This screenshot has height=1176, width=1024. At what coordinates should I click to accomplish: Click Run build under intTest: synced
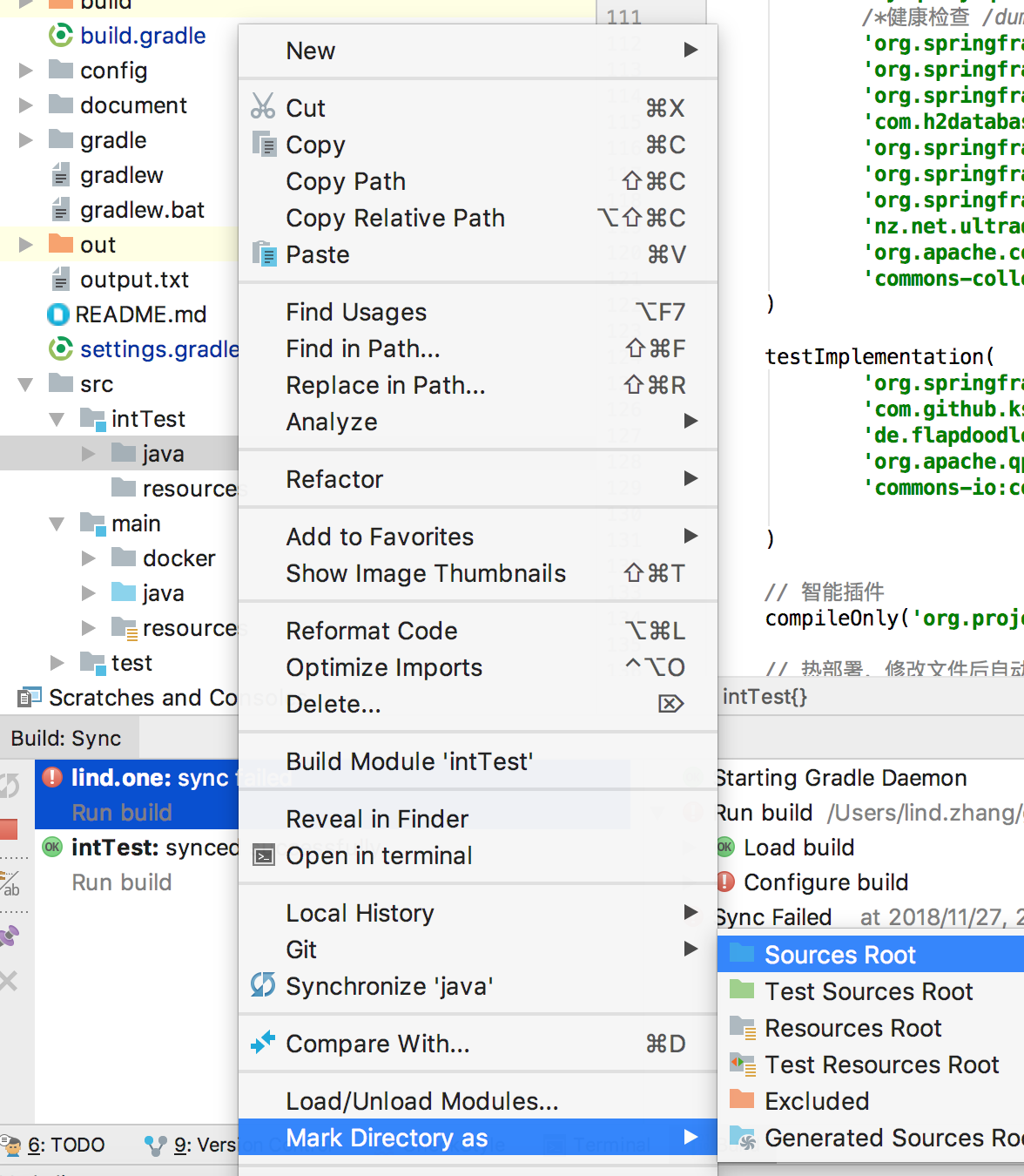click(x=122, y=882)
